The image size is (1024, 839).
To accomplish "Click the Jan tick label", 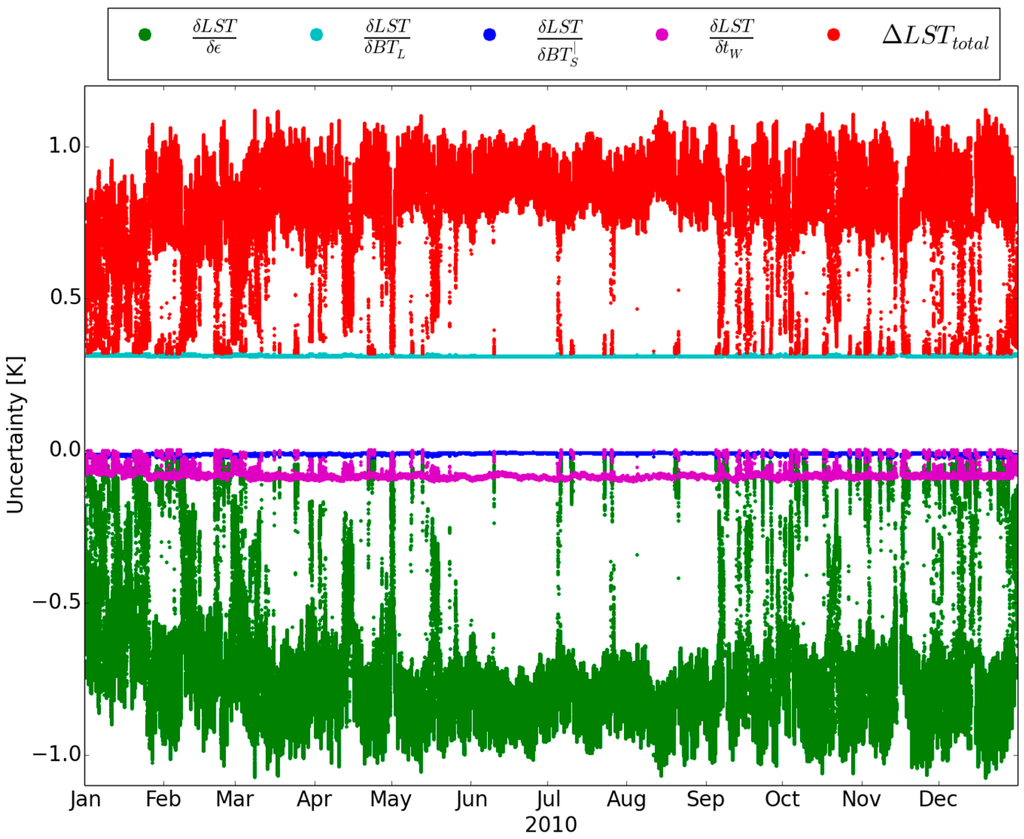I will [x=85, y=800].
